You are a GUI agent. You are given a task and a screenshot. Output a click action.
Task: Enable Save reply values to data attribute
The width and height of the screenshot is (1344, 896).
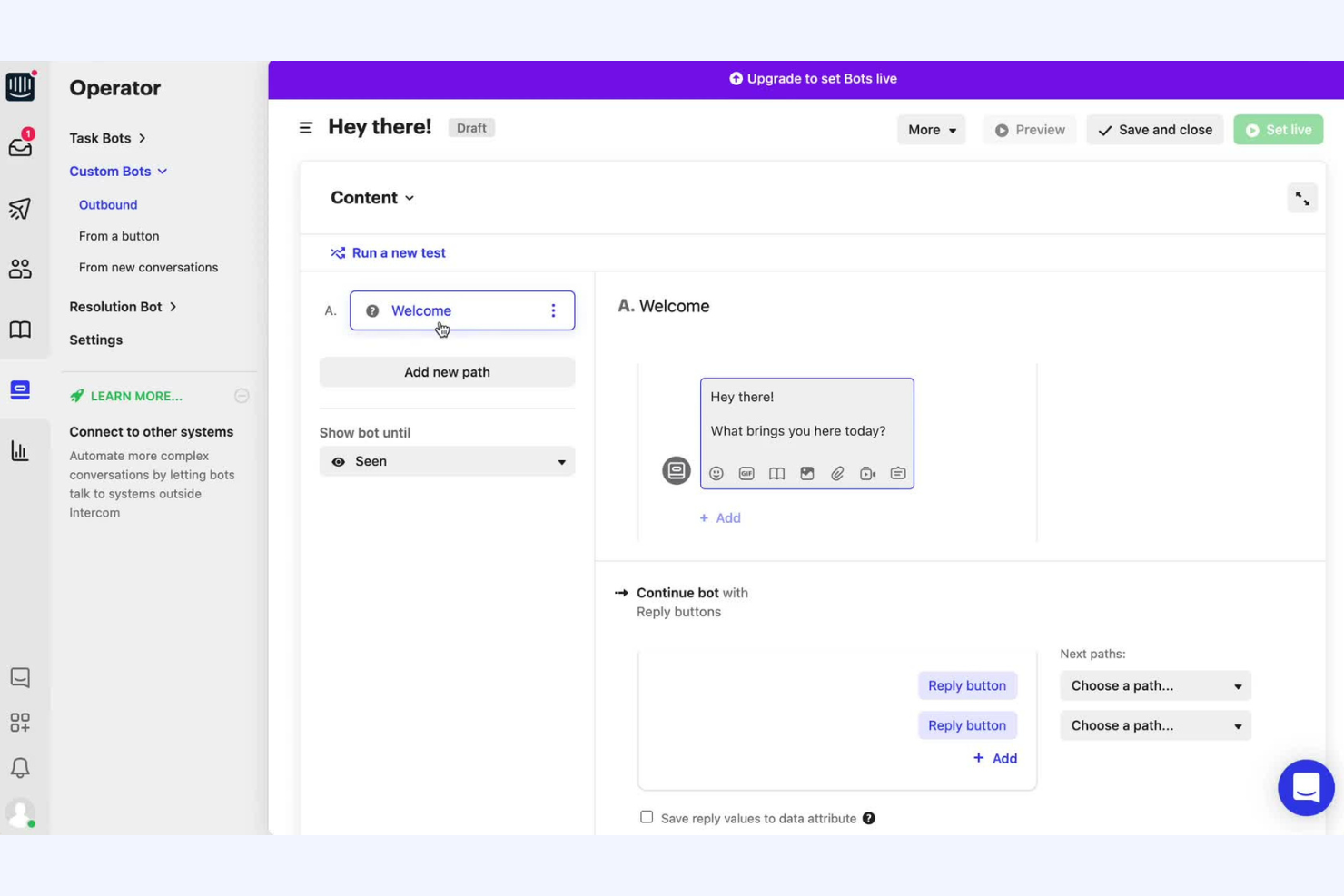[x=646, y=816]
